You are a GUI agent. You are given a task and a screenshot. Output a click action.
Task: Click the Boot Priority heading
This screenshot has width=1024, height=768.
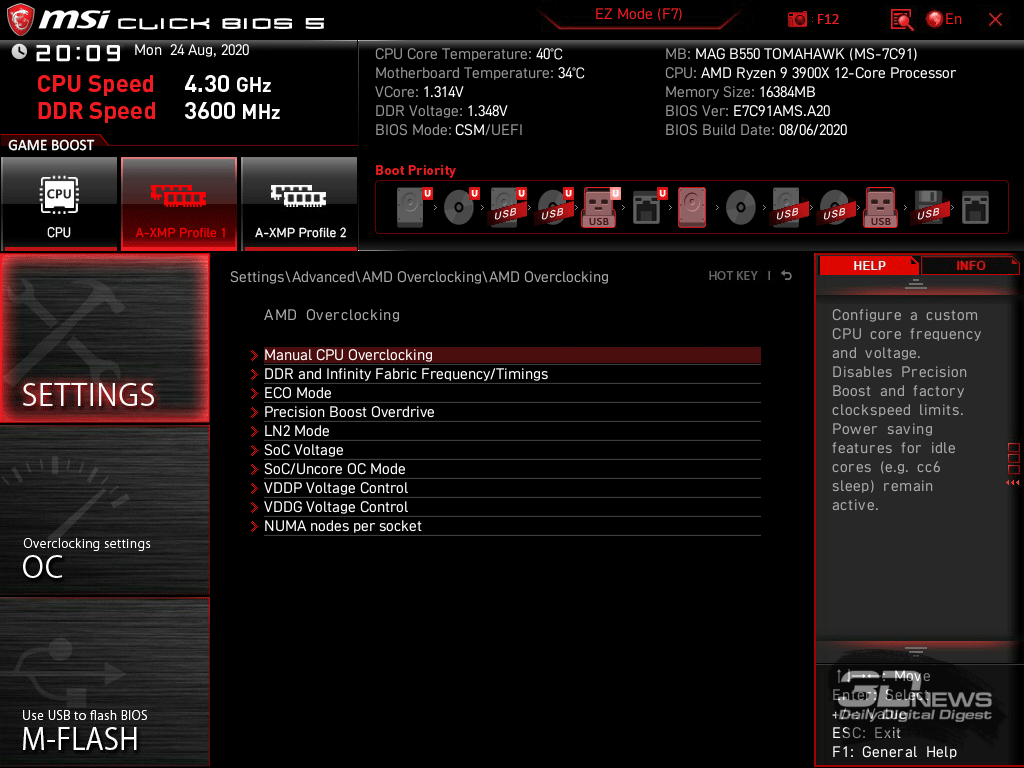[415, 170]
